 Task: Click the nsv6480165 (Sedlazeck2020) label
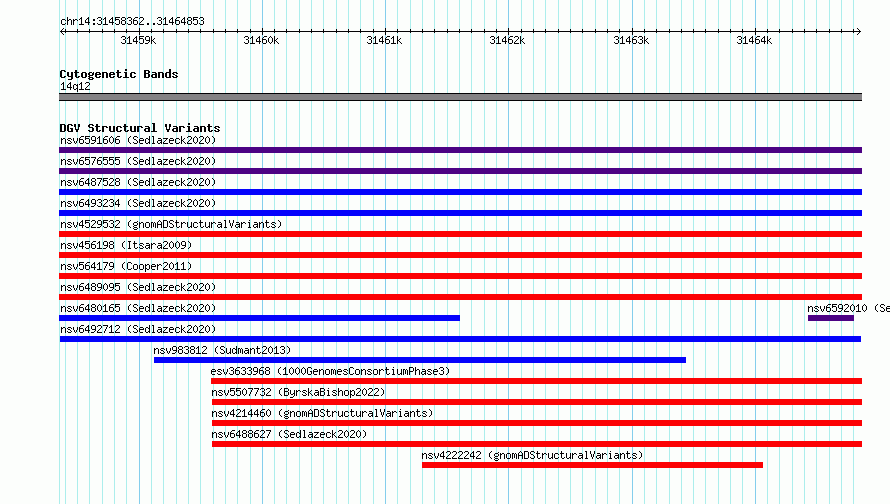[x=138, y=308]
